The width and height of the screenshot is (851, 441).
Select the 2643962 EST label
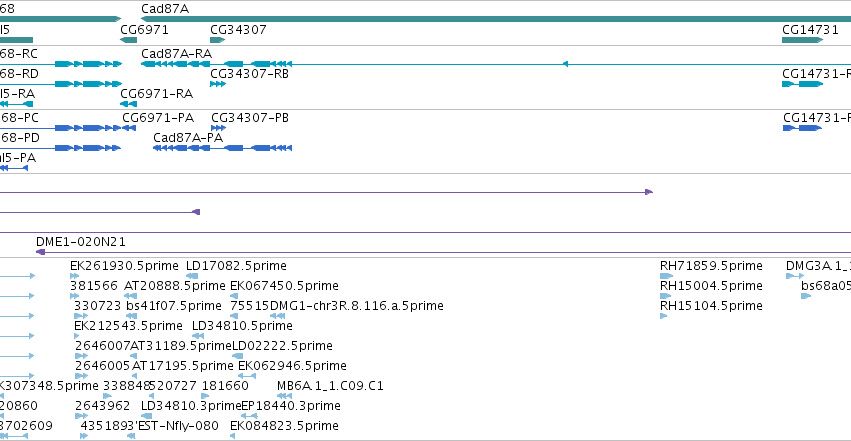pos(103,406)
